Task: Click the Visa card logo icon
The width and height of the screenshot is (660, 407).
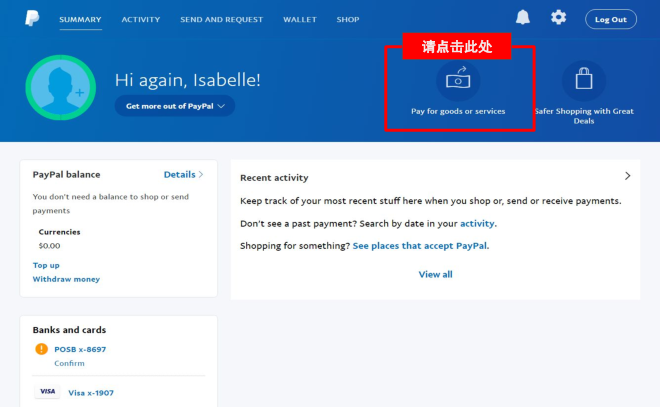Action: click(47, 392)
